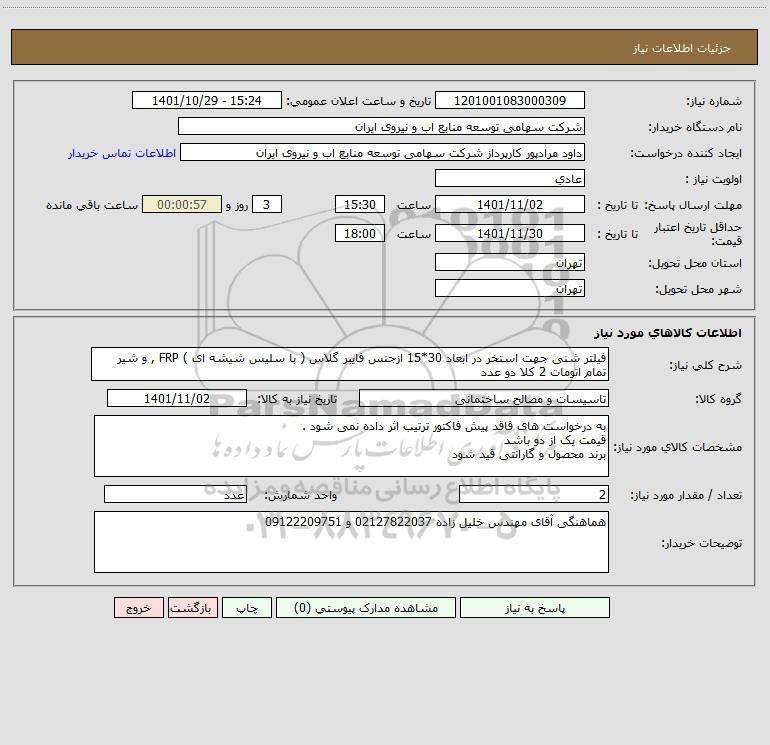Click the 'شرح کلی نیاز:' label
The image size is (770, 745).
pyautogui.click(x=706, y=365)
